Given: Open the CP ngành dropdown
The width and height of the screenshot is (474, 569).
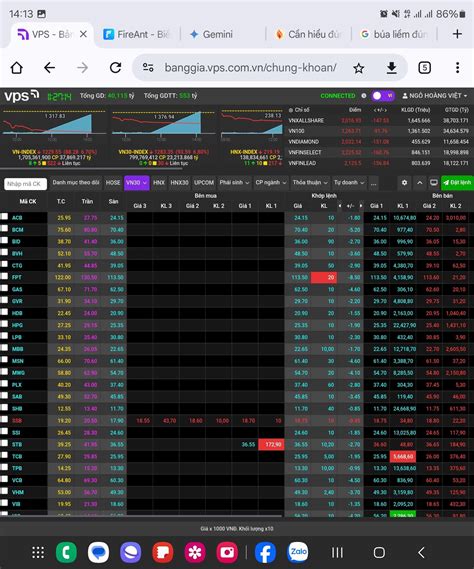Looking at the screenshot, I should click(271, 183).
